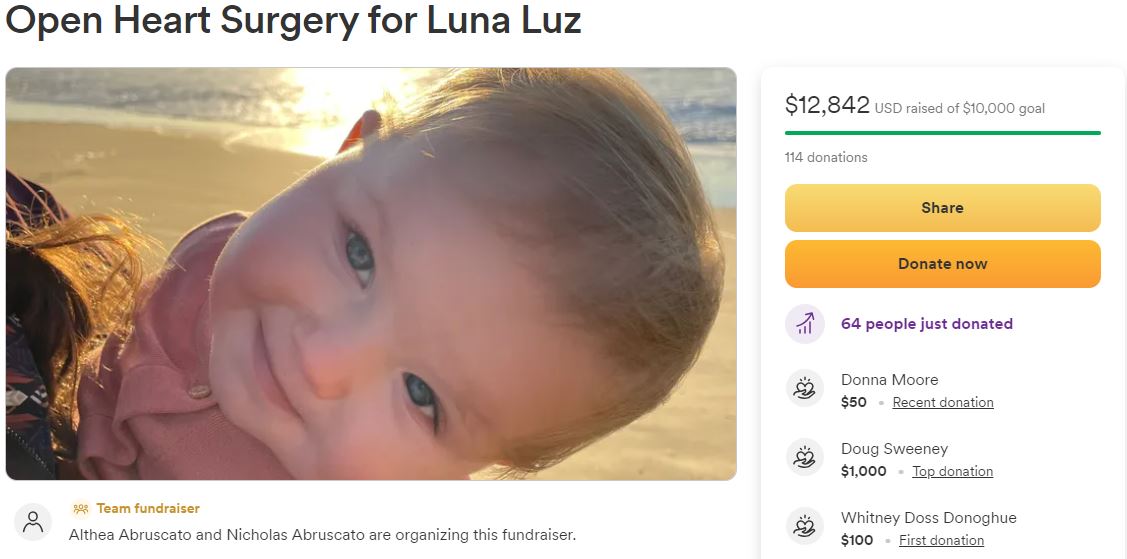Click the 114 donations count text
1127x559 pixels.
(x=826, y=157)
